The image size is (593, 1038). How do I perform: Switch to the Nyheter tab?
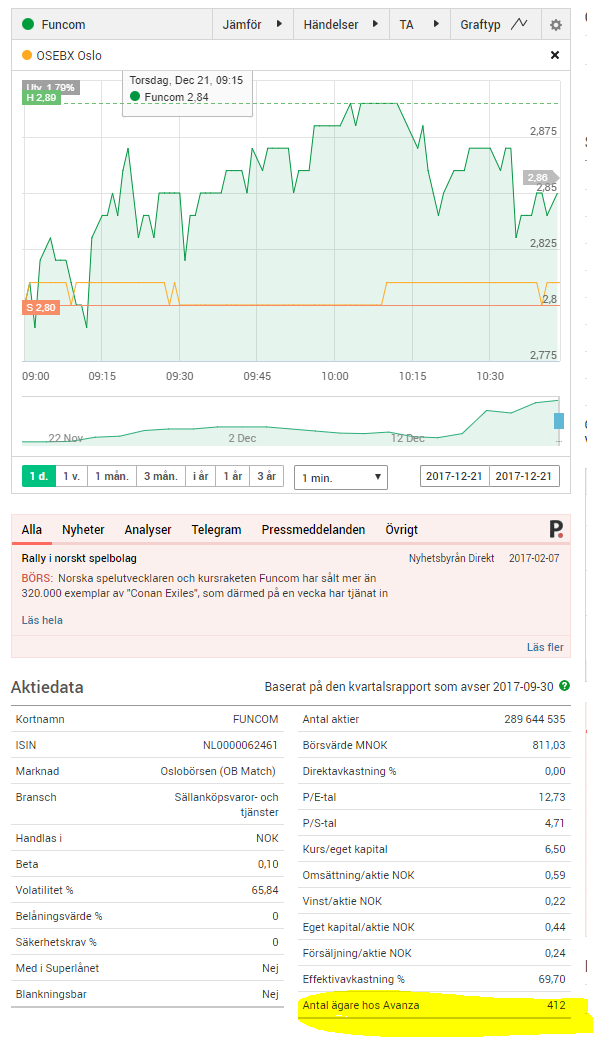coord(83,530)
